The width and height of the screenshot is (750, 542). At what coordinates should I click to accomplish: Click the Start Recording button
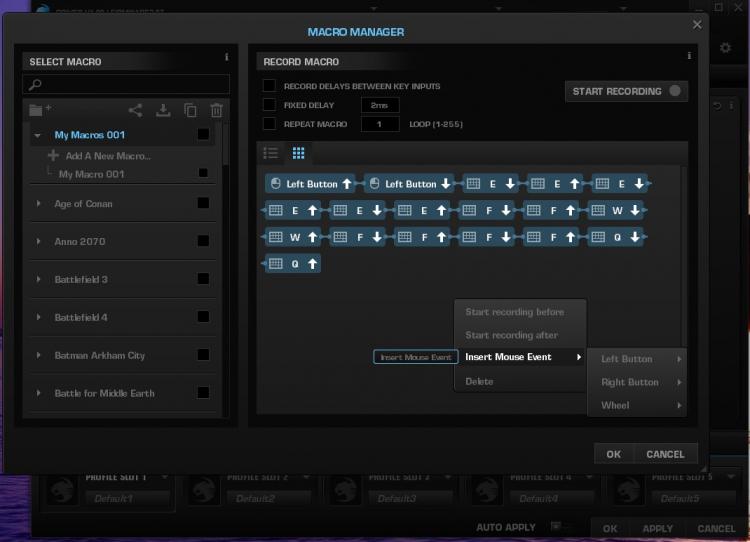626,91
